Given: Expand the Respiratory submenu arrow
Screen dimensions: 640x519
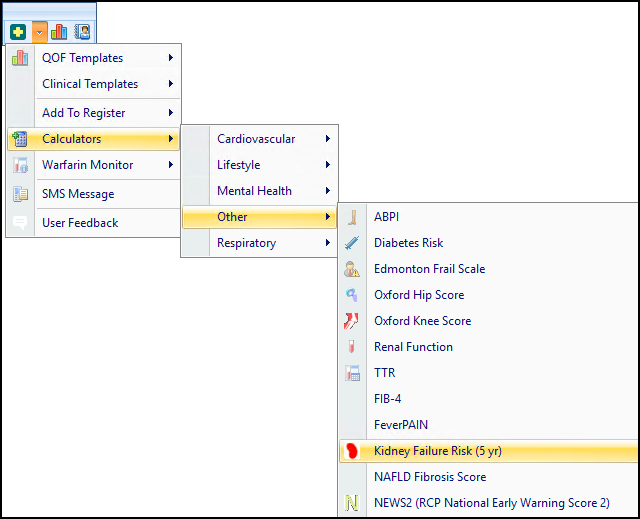Looking at the screenshot, I should coord(327,243).
